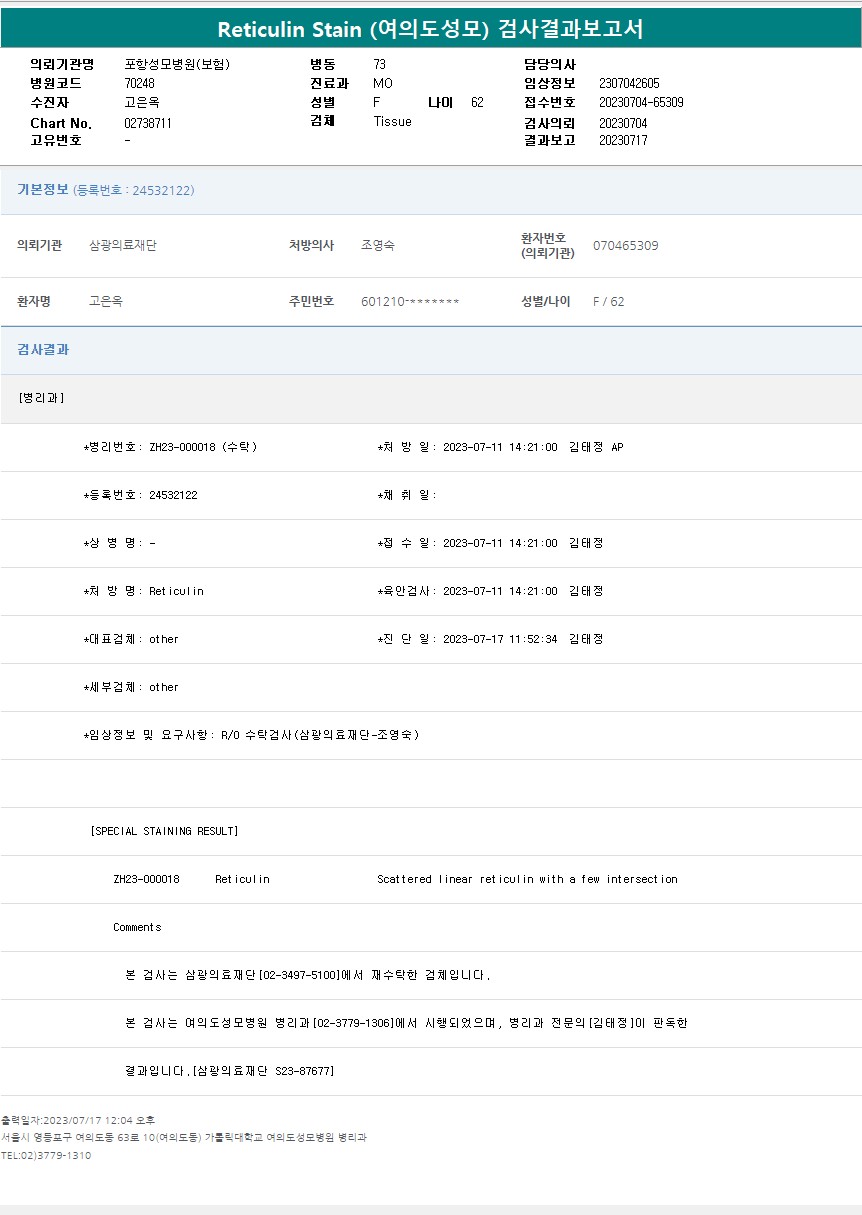The height and width of the screenshot is (1215, 862).
Task: Click receipt number 20230704-65309
Action: (641, 102)
